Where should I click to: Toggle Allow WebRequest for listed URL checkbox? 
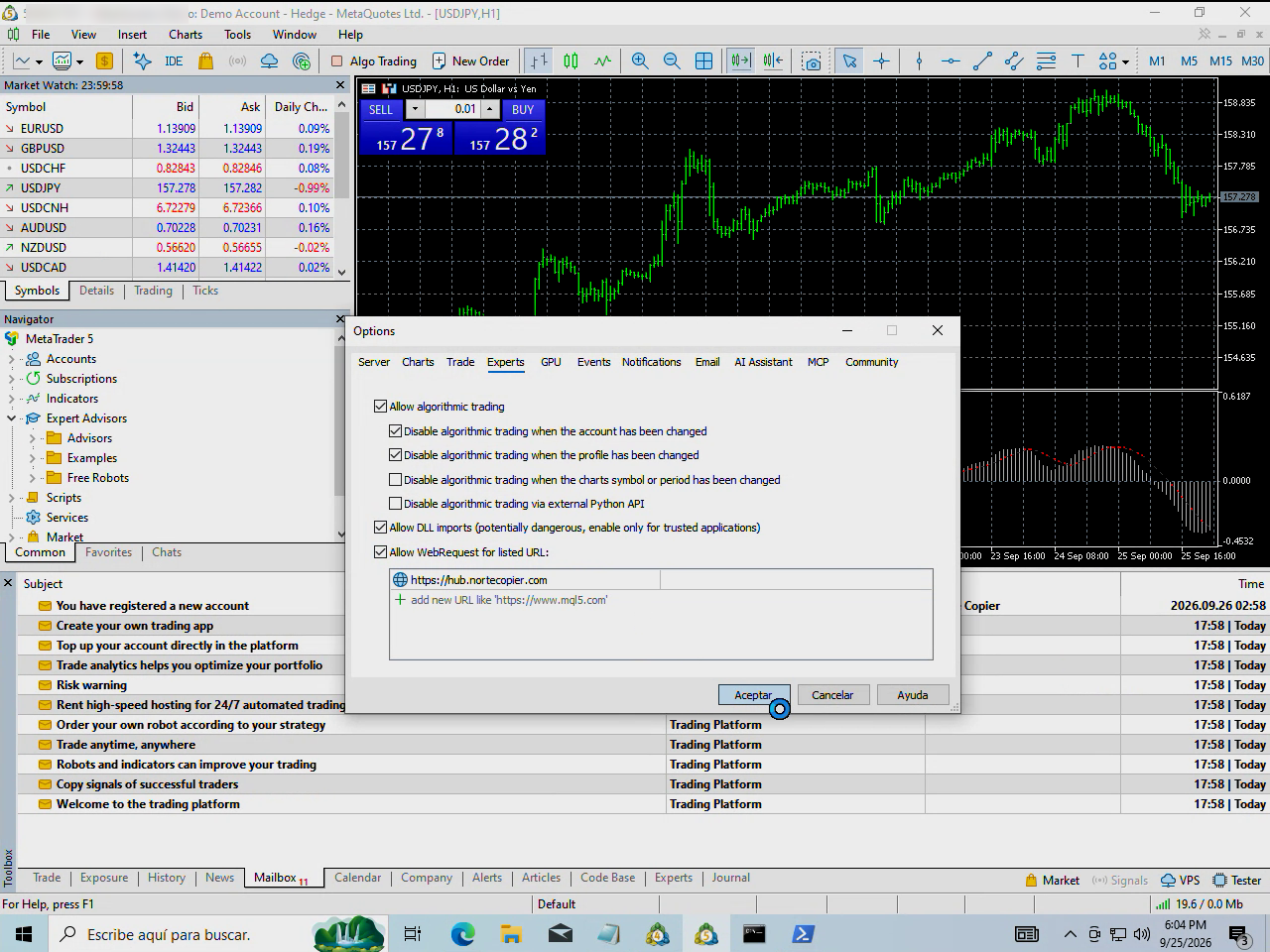[x=381, y=552]
